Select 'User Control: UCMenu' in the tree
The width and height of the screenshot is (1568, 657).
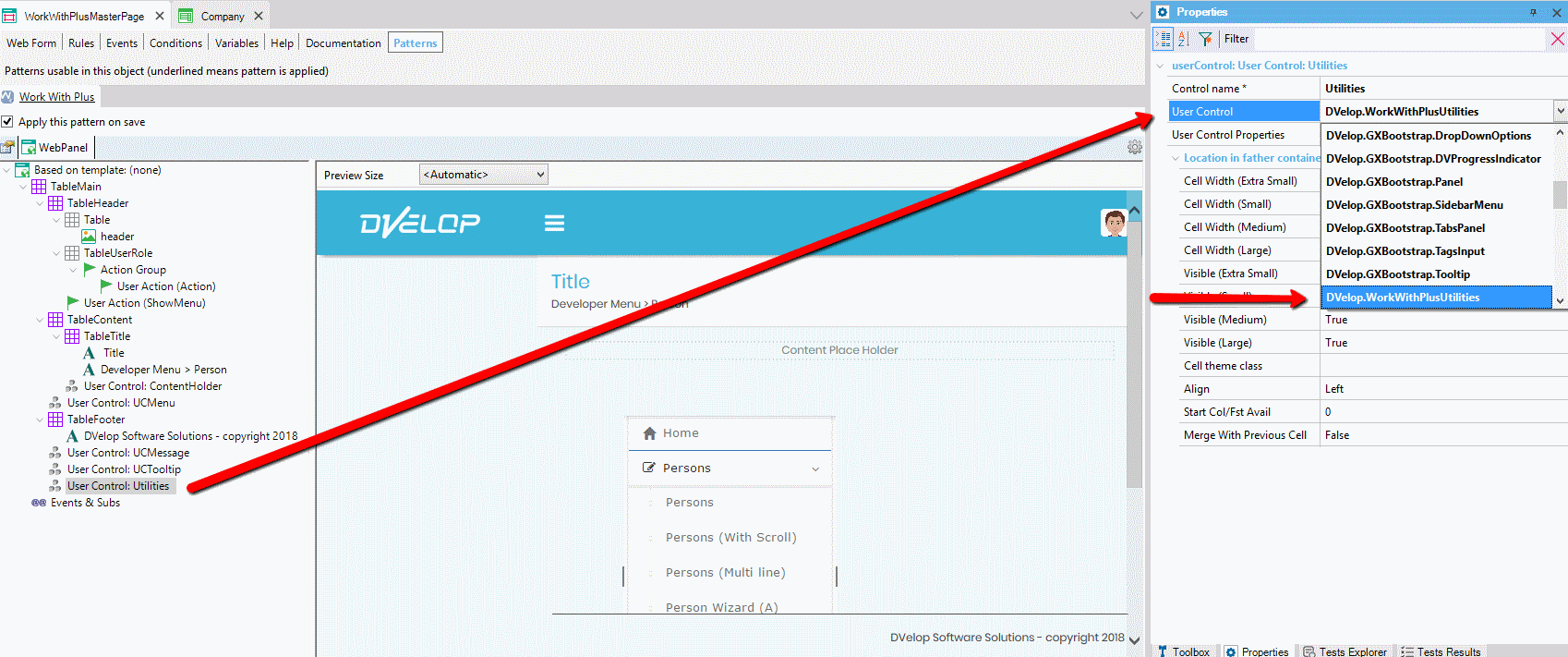coord(121,403)
